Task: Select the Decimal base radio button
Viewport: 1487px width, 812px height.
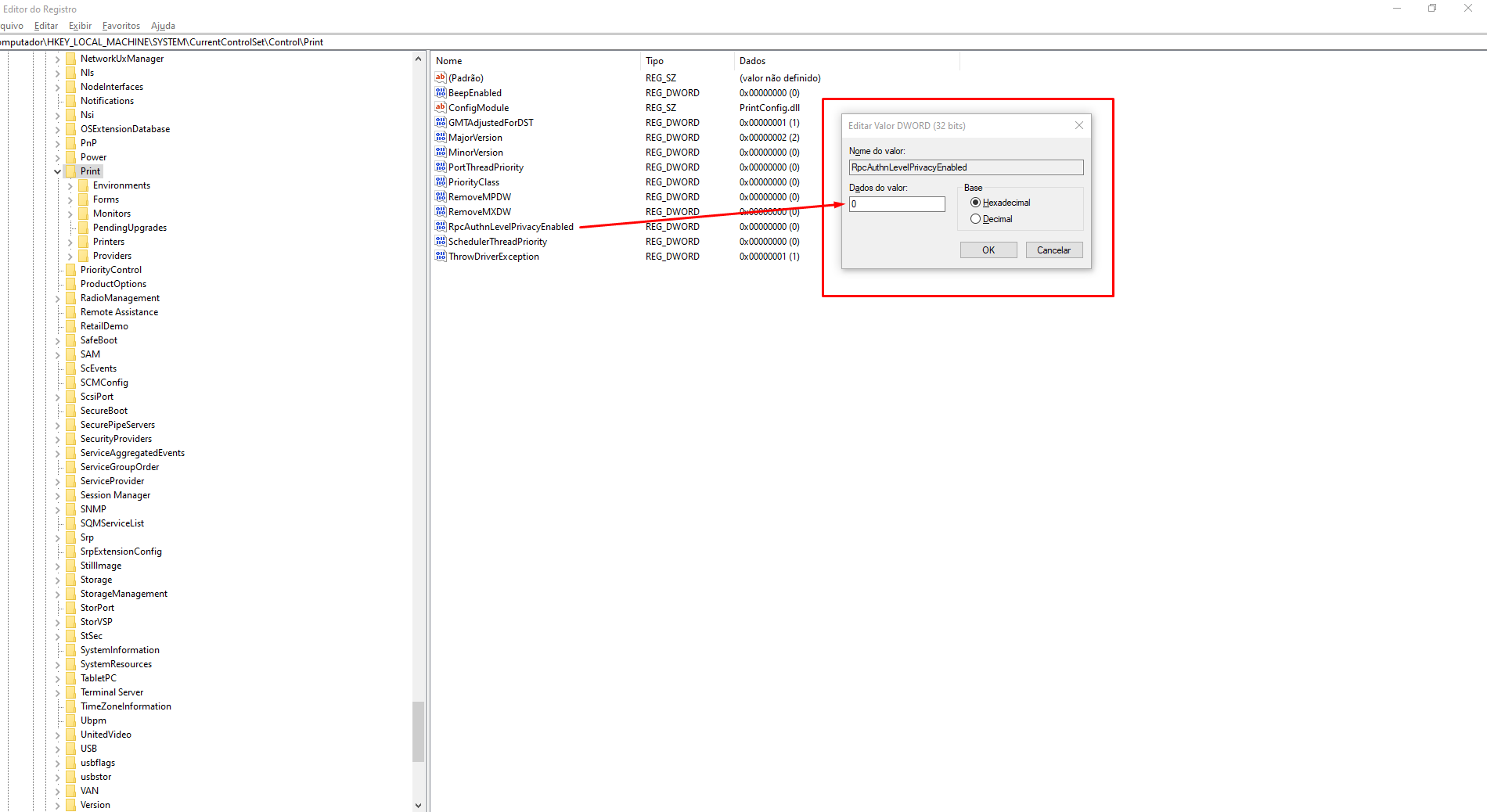Action: click(x=975, y=219)
